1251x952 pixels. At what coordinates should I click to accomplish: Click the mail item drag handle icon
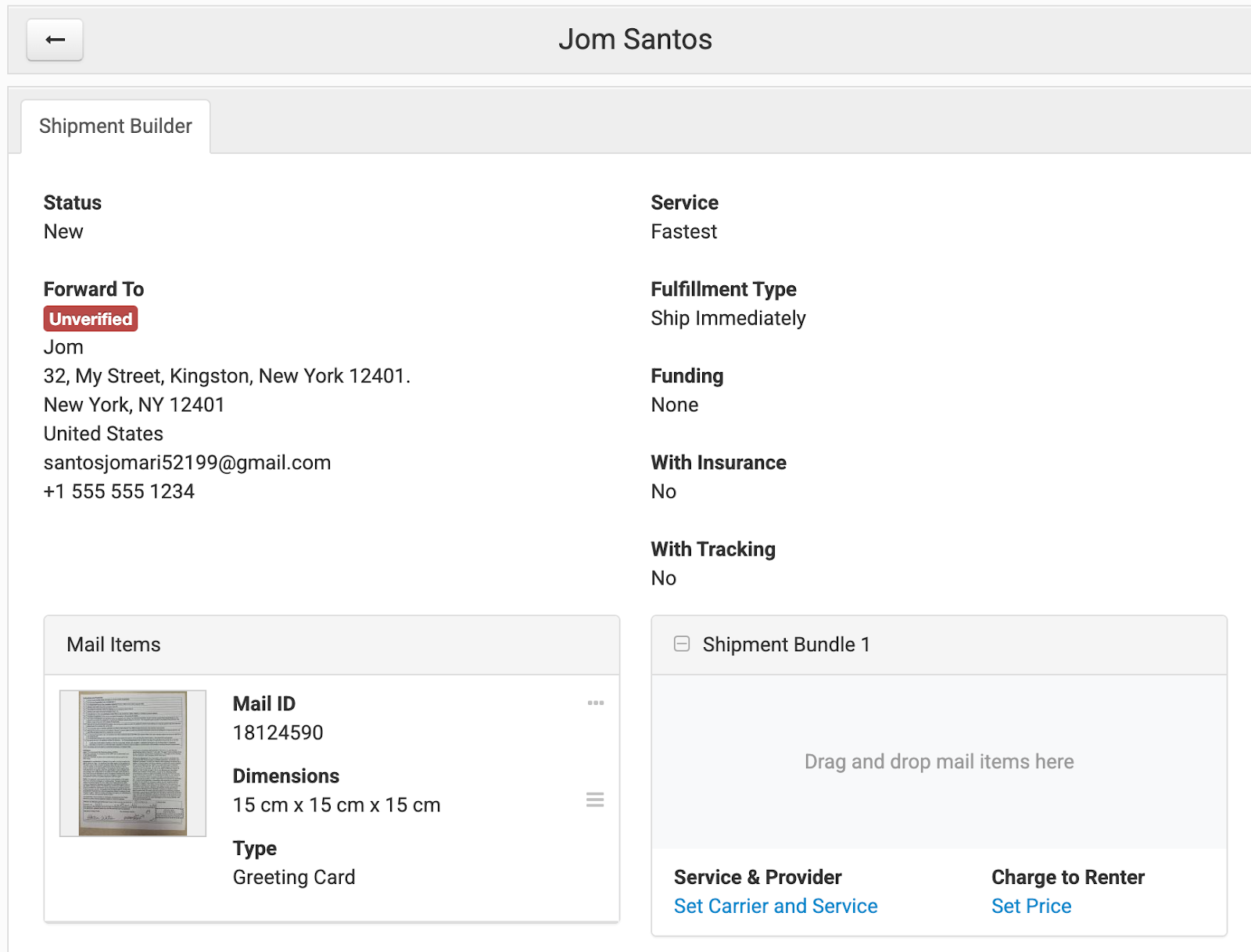(595, 800)
